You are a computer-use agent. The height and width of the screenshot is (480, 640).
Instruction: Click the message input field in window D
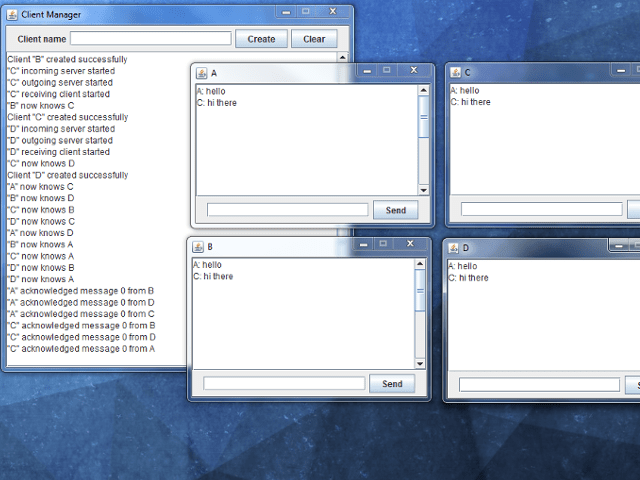tap(539, 384)
